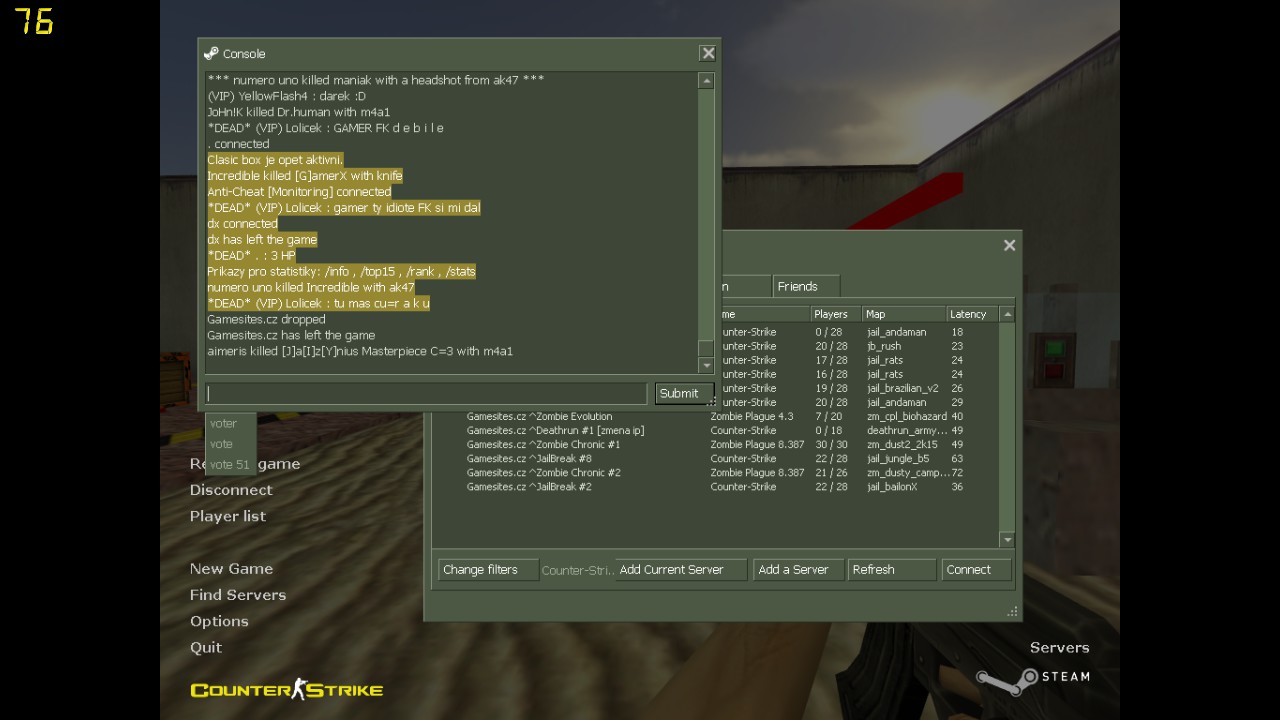The height and width of the screenshot is (720, 1280).
Task: Click console line 'Clasic box je opet aktivni.'
Action: tap(275, 160)
